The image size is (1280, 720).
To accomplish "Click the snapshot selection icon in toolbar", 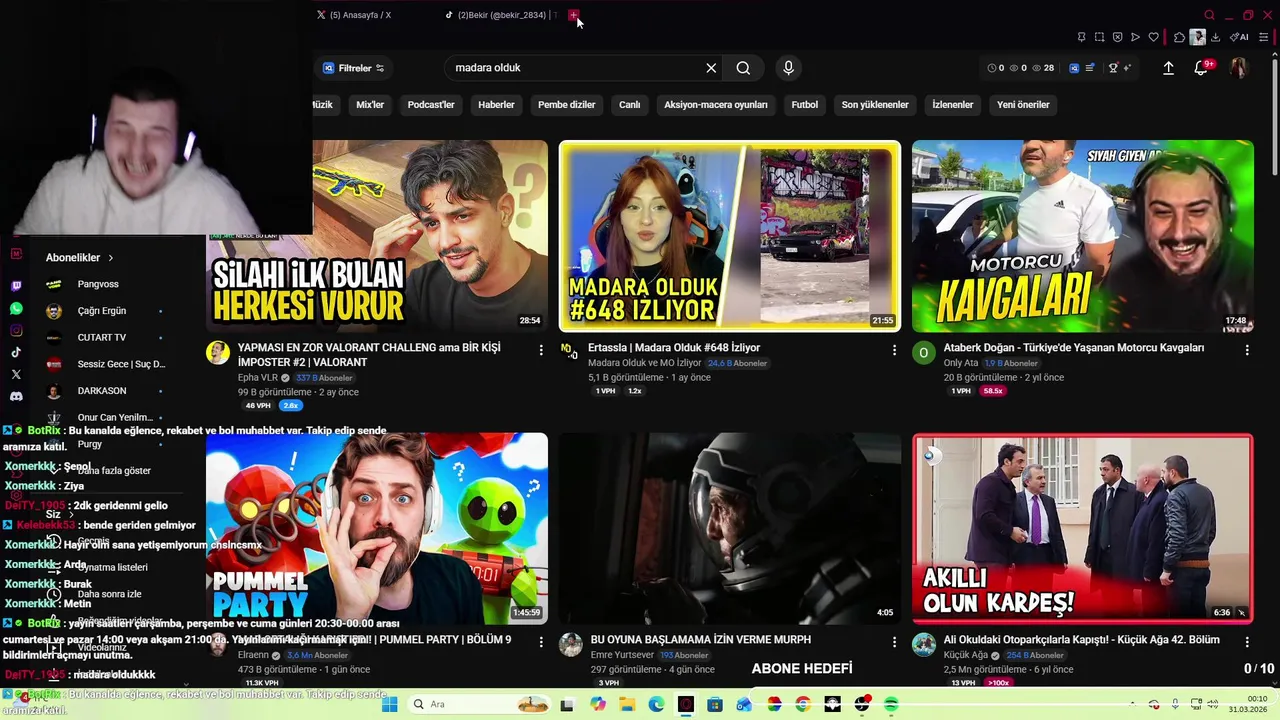I will [1099, 37].
